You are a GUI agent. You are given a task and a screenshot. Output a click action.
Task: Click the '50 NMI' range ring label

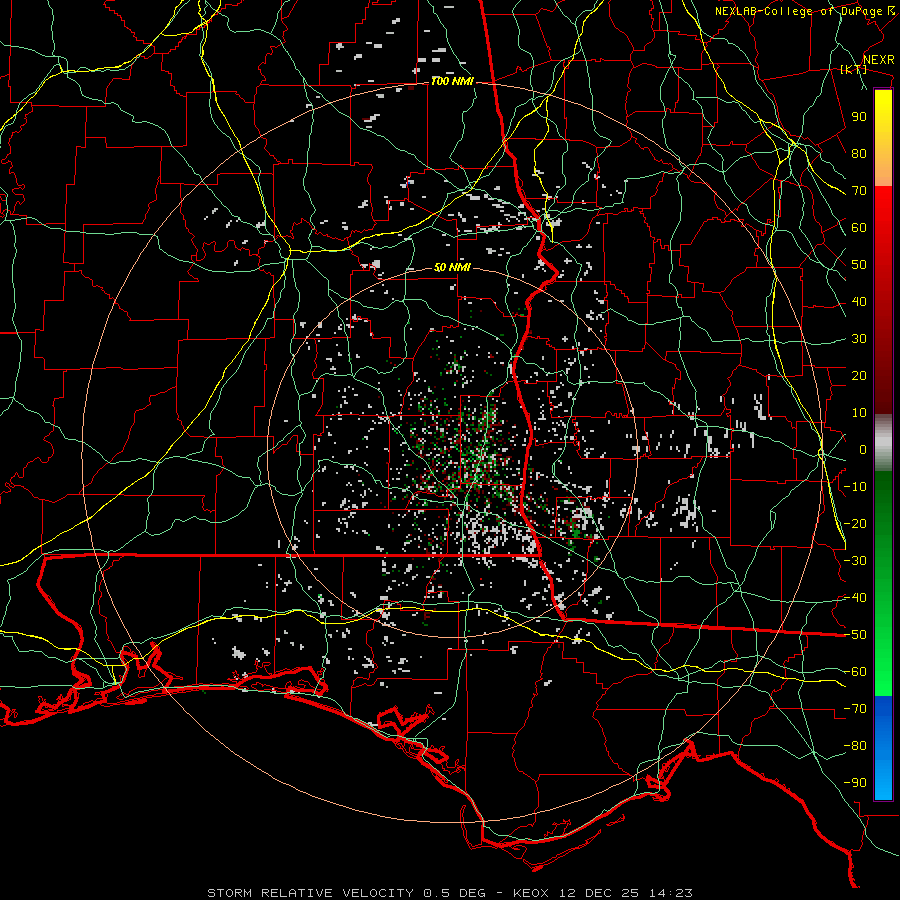[452, 267]
